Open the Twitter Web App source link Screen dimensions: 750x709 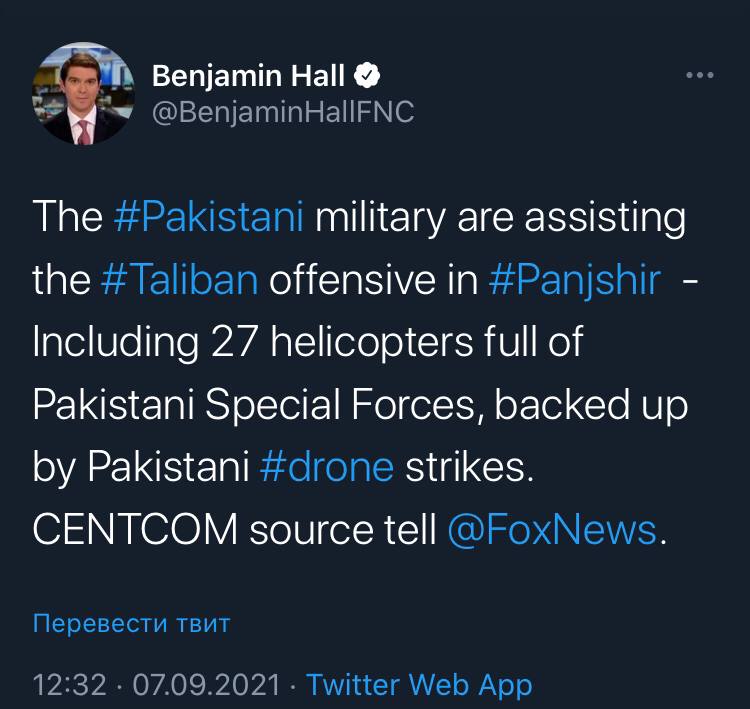419,685
